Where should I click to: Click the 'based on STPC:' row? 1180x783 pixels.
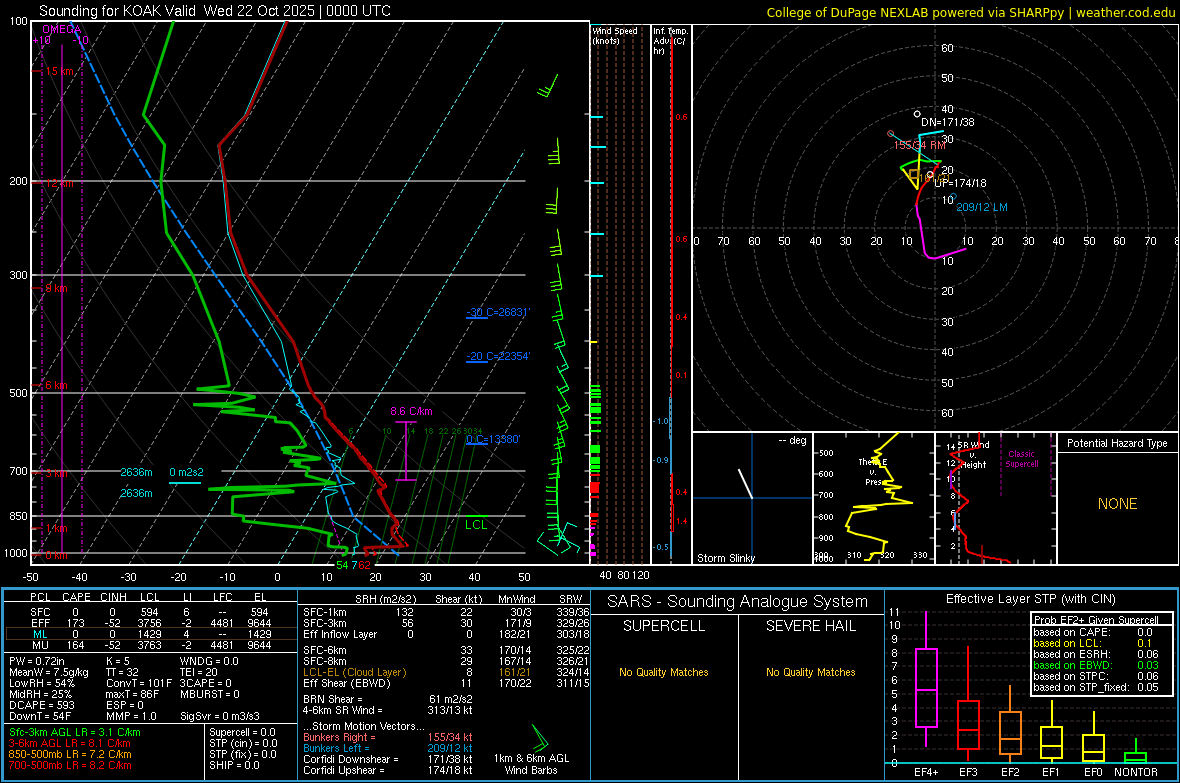tap(1096, 676)
